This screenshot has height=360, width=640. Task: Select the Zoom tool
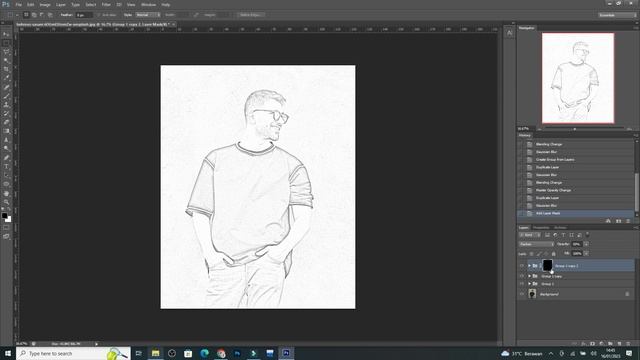pyautogui.click(x=6, y=202)
